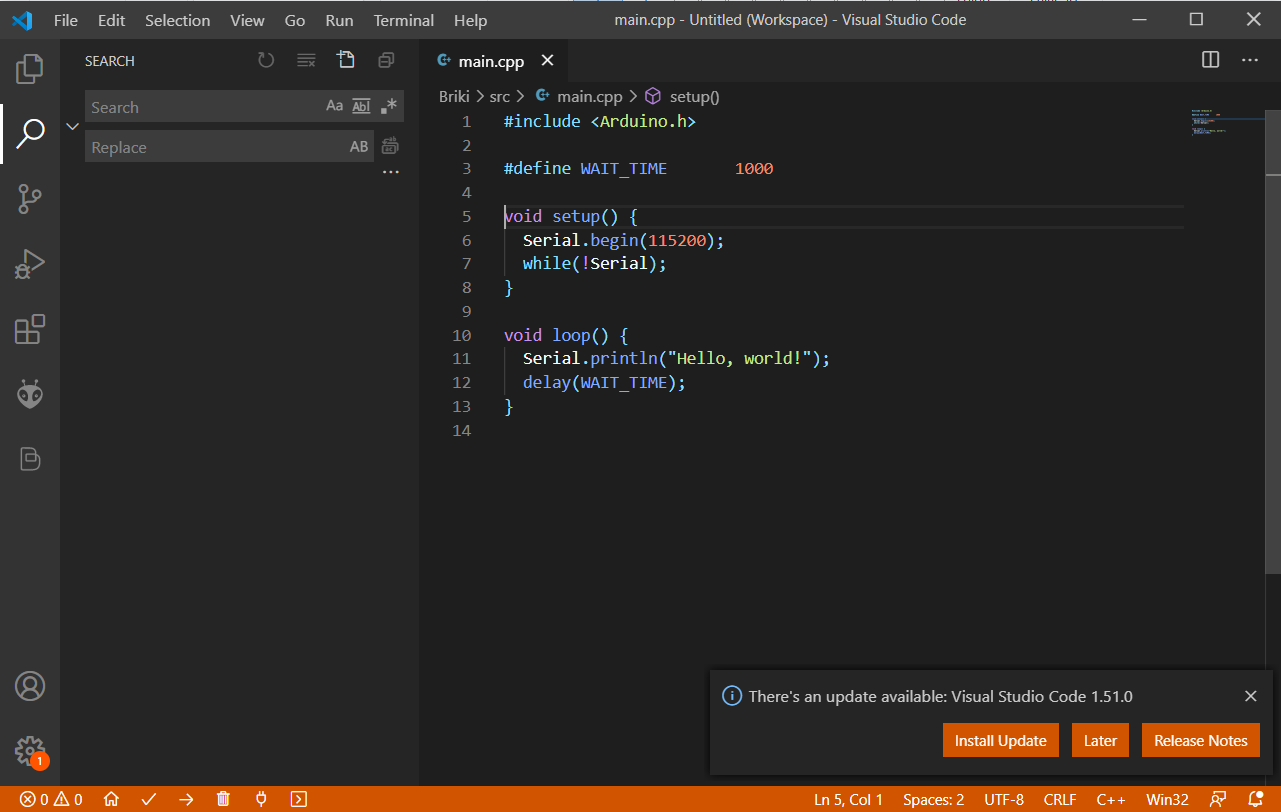
Task: Open the Help menu
Action: click(470, 20)
